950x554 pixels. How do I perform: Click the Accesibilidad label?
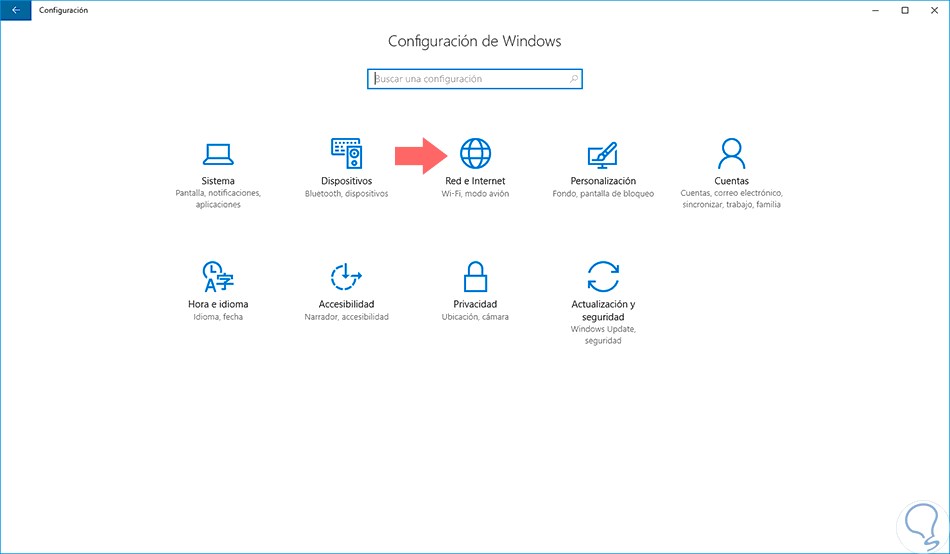coord(347,304)
